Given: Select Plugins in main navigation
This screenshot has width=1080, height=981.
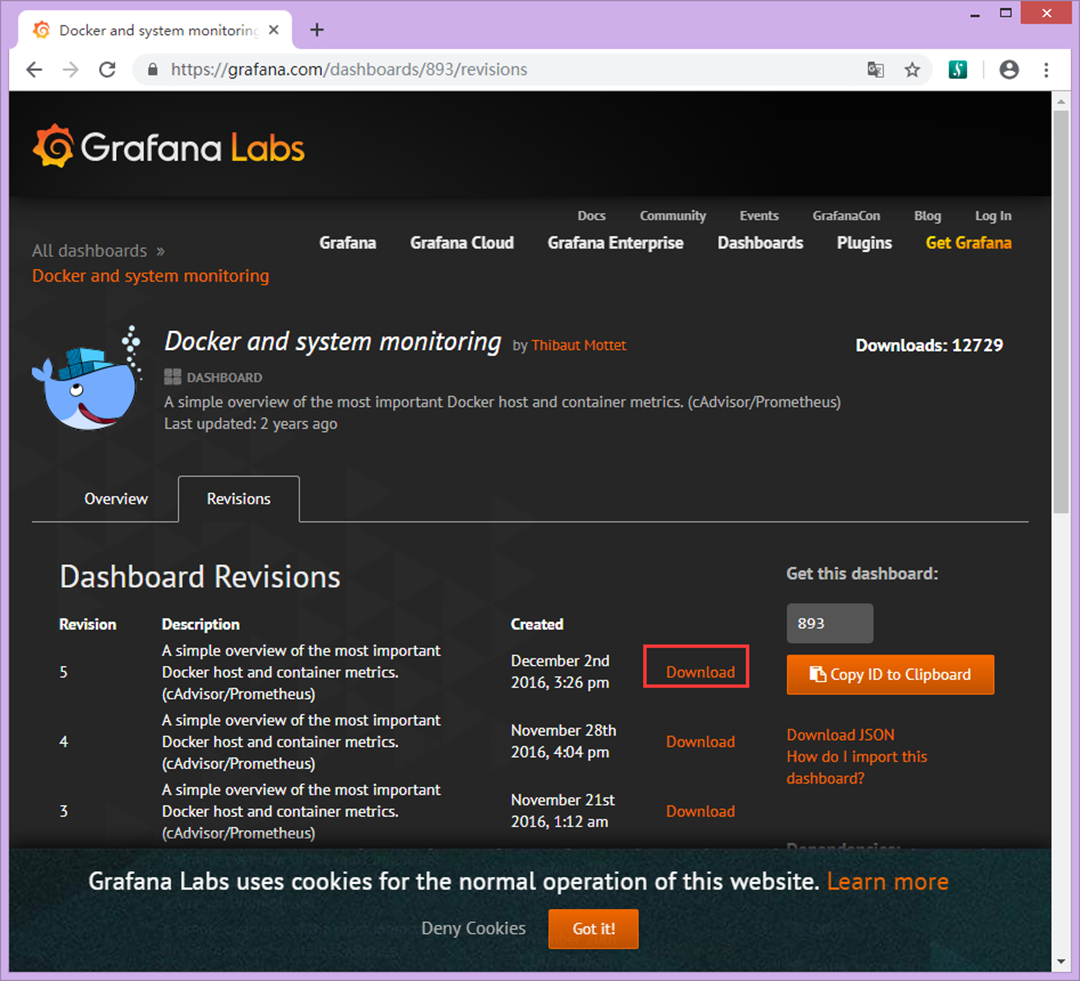Looking at the screenshot, I should [x=864, y=242].
